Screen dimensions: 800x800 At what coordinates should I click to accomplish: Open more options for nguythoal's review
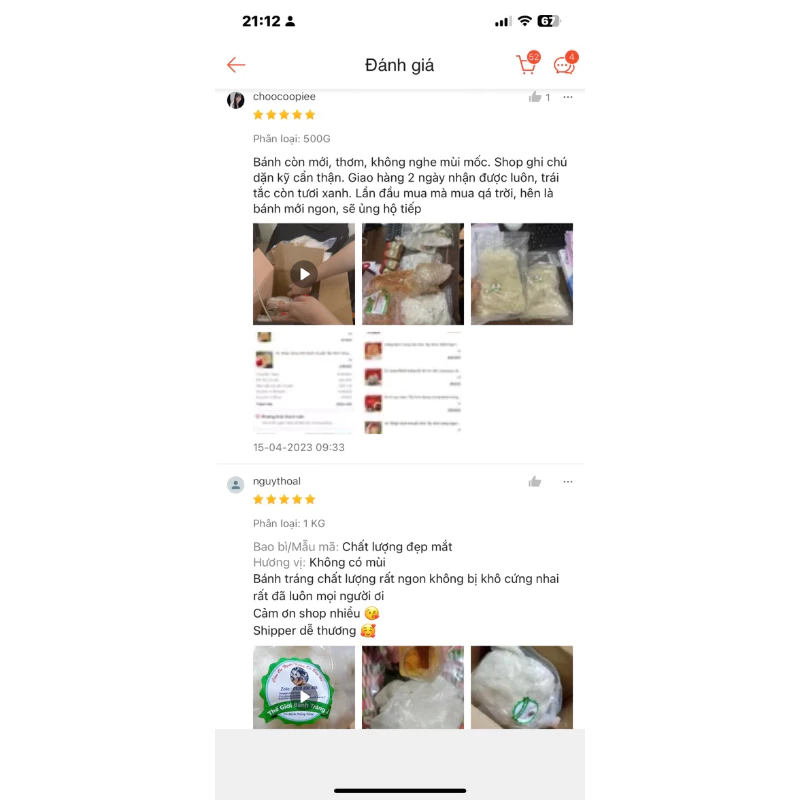tap(568, 482)
